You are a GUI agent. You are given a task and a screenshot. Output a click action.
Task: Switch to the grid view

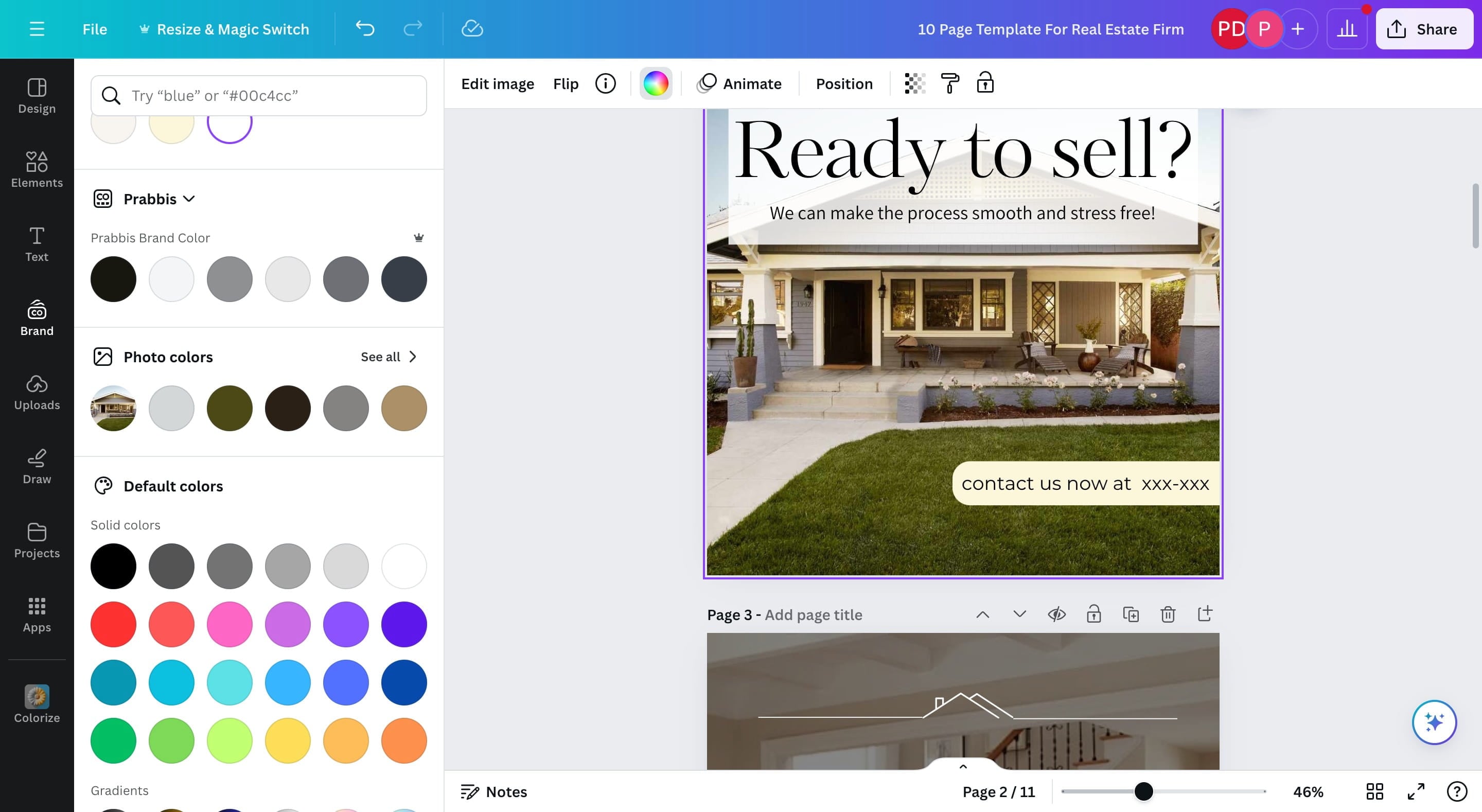pos(1374,791)
